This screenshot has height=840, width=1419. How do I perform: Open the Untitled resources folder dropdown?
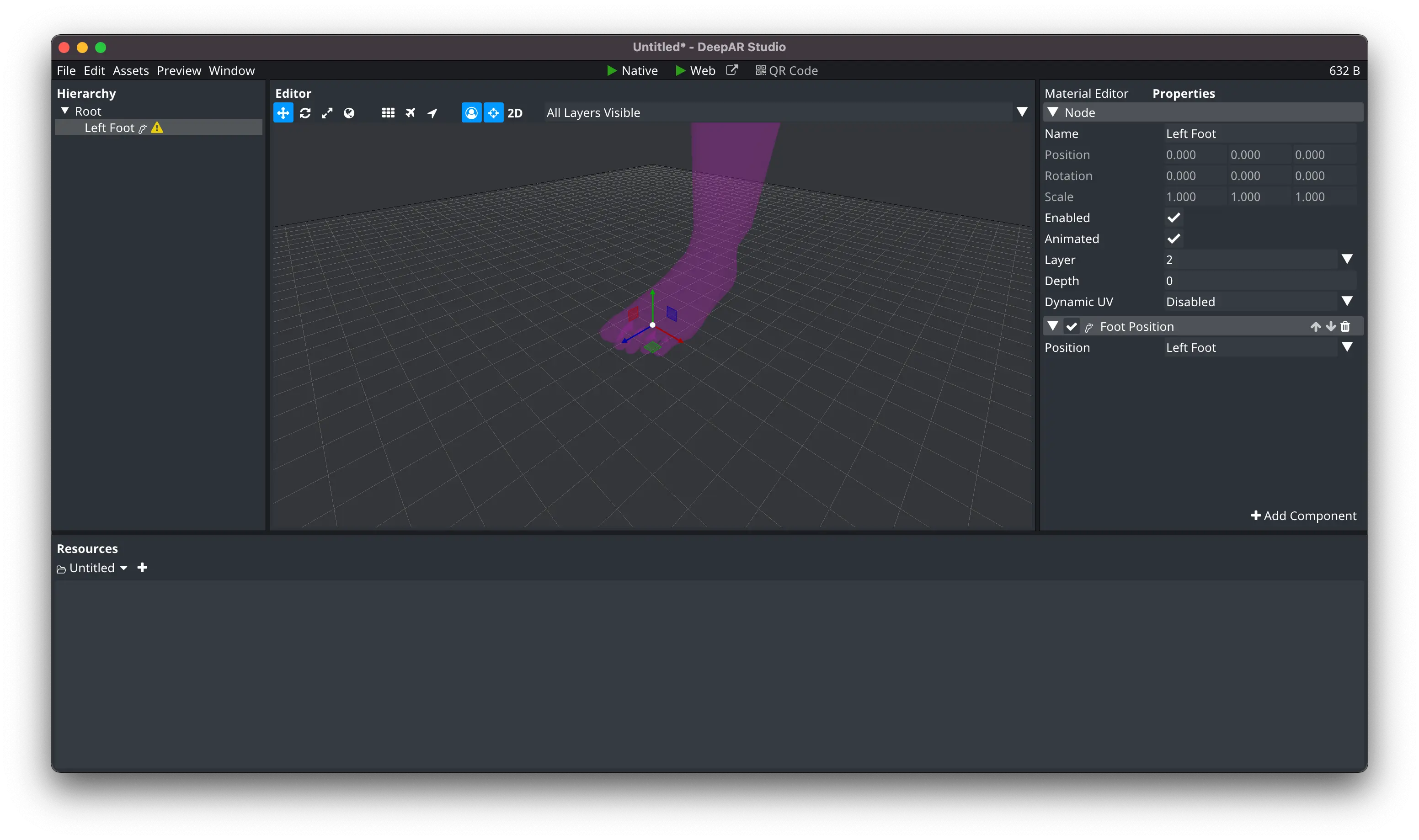(123, 568)
